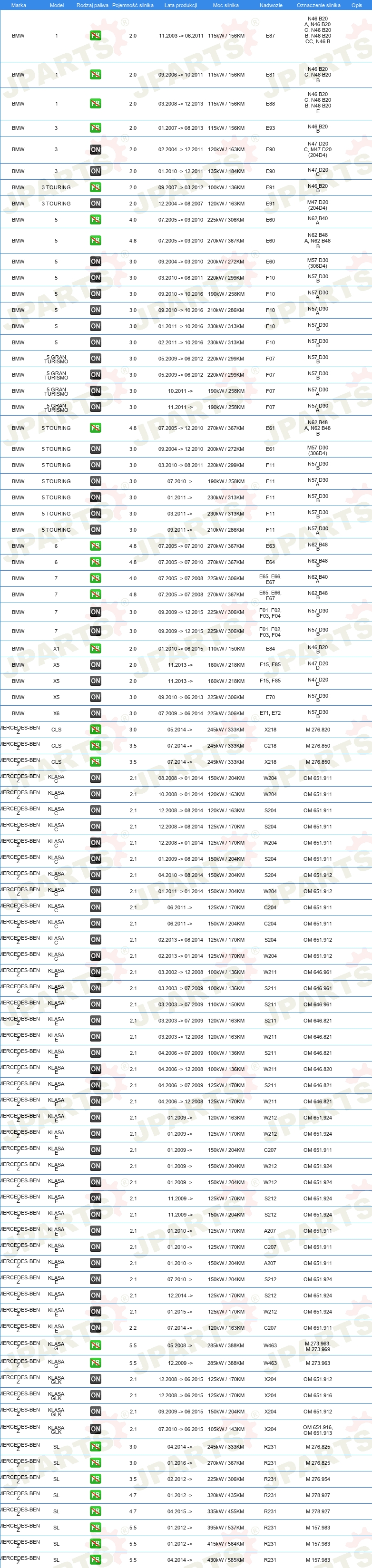Click the PB icon in the SL 320kW row
This screenshot has width=372, height=1568.
(x=96, y=1496)
